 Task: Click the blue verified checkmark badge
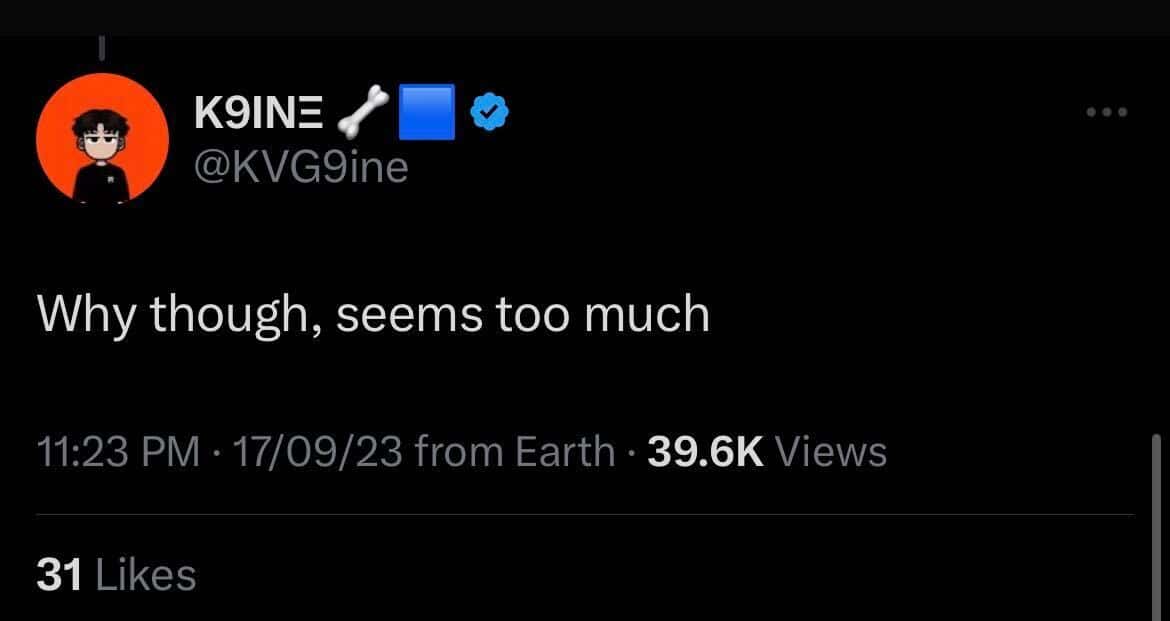tap(489, 112)
